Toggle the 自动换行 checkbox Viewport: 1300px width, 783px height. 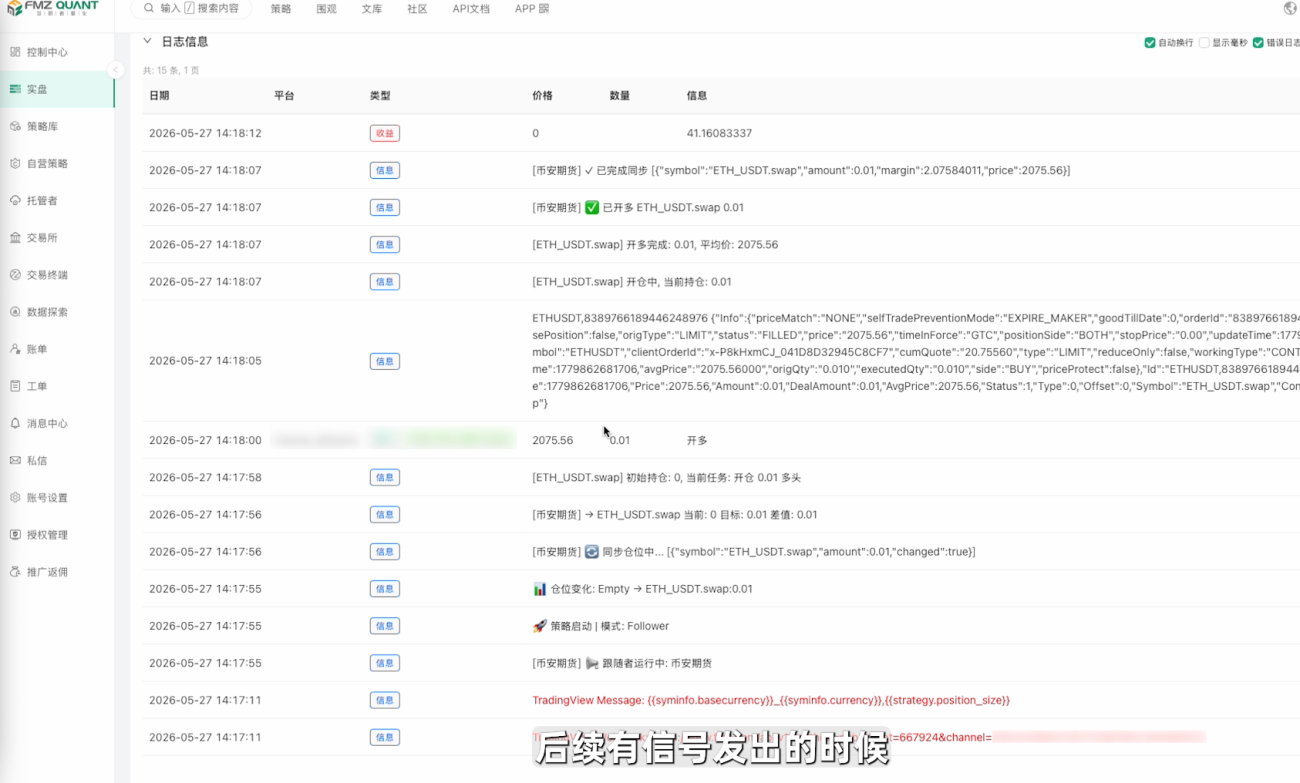[1150, 43]
